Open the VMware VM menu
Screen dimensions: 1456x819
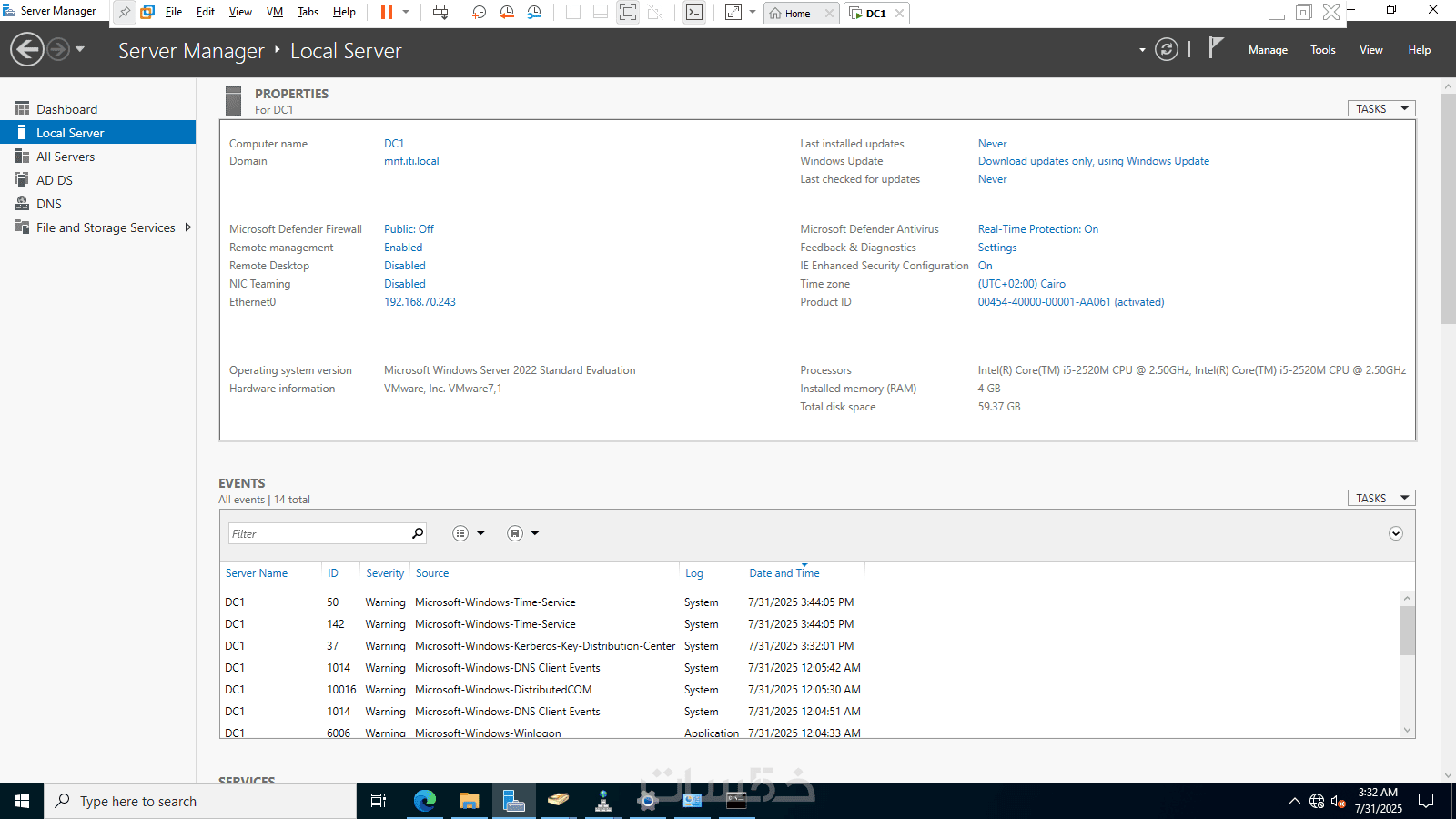coord(275,12)
